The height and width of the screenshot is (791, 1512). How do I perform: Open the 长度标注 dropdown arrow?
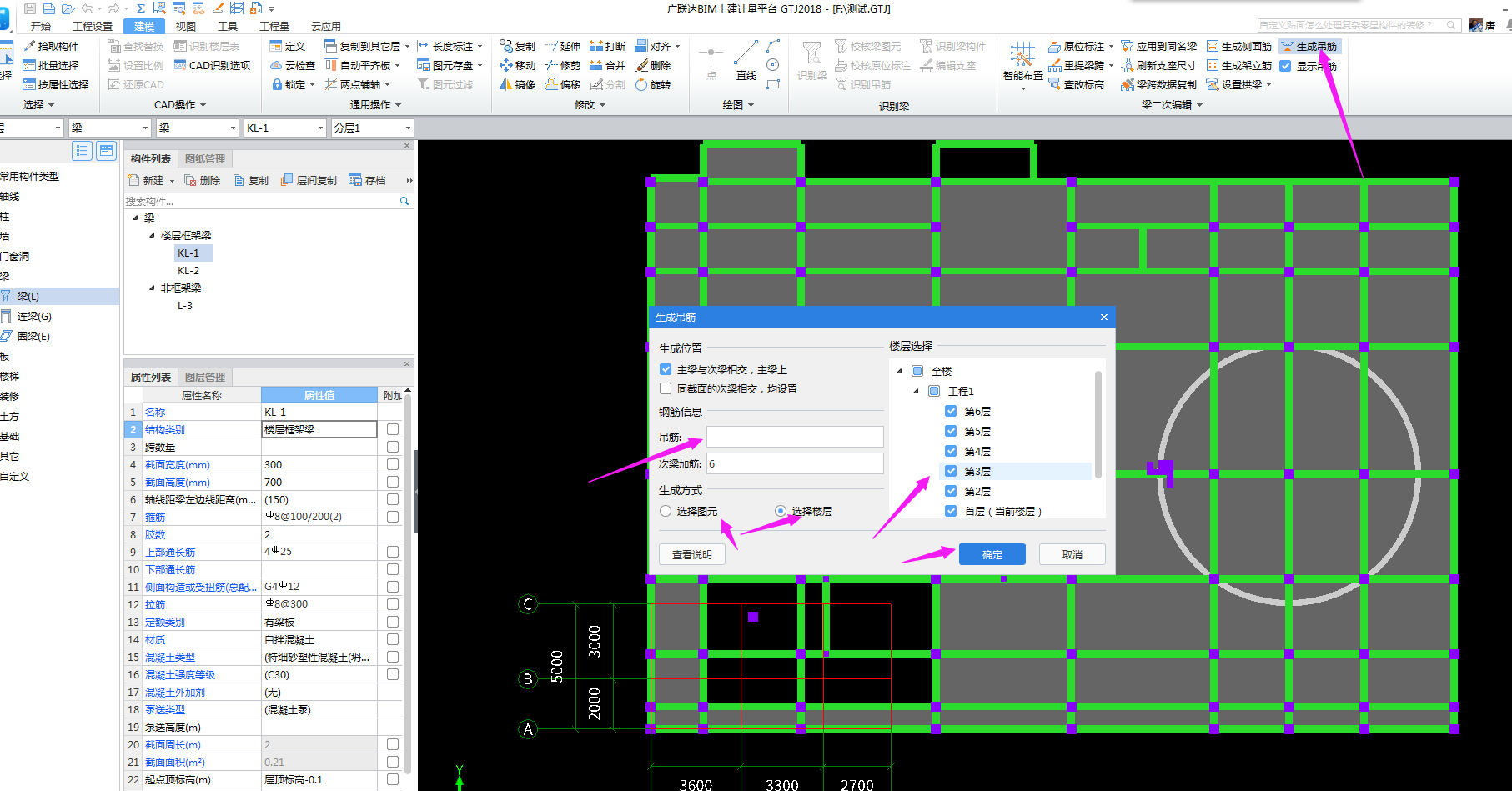pos(480,46)
